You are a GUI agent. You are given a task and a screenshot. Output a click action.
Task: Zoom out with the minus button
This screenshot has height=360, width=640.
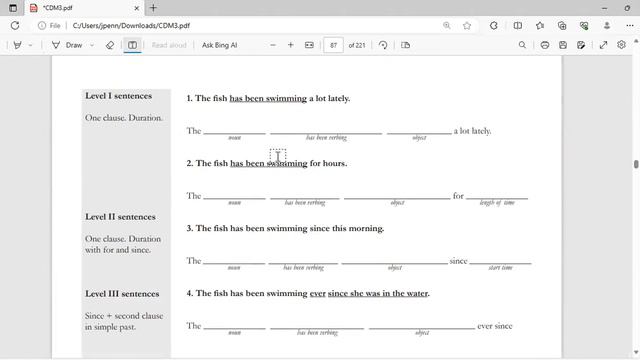(x=273, y=45)
